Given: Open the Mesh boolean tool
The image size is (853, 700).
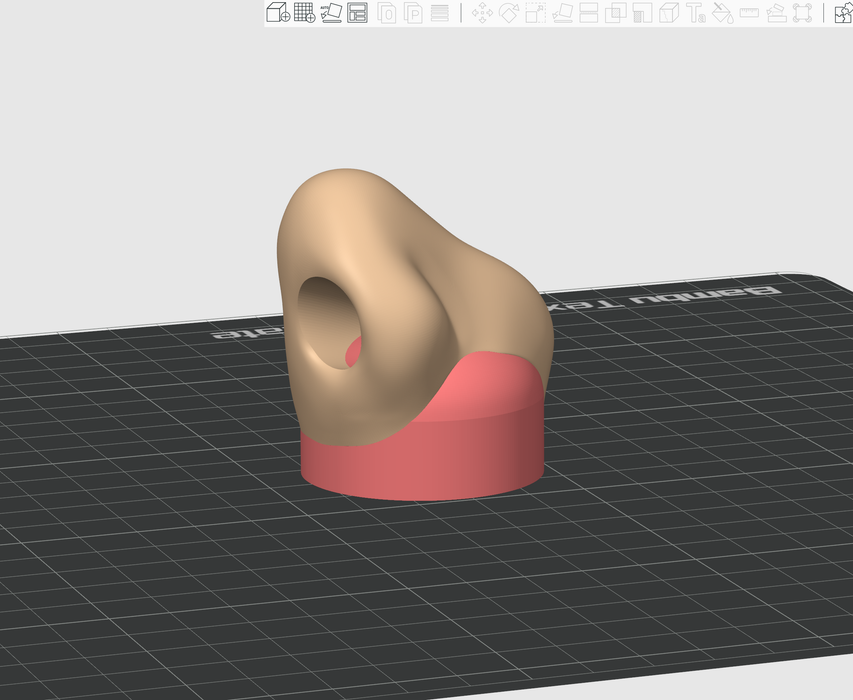Looking at the screenshot, I should coord(616,13).
